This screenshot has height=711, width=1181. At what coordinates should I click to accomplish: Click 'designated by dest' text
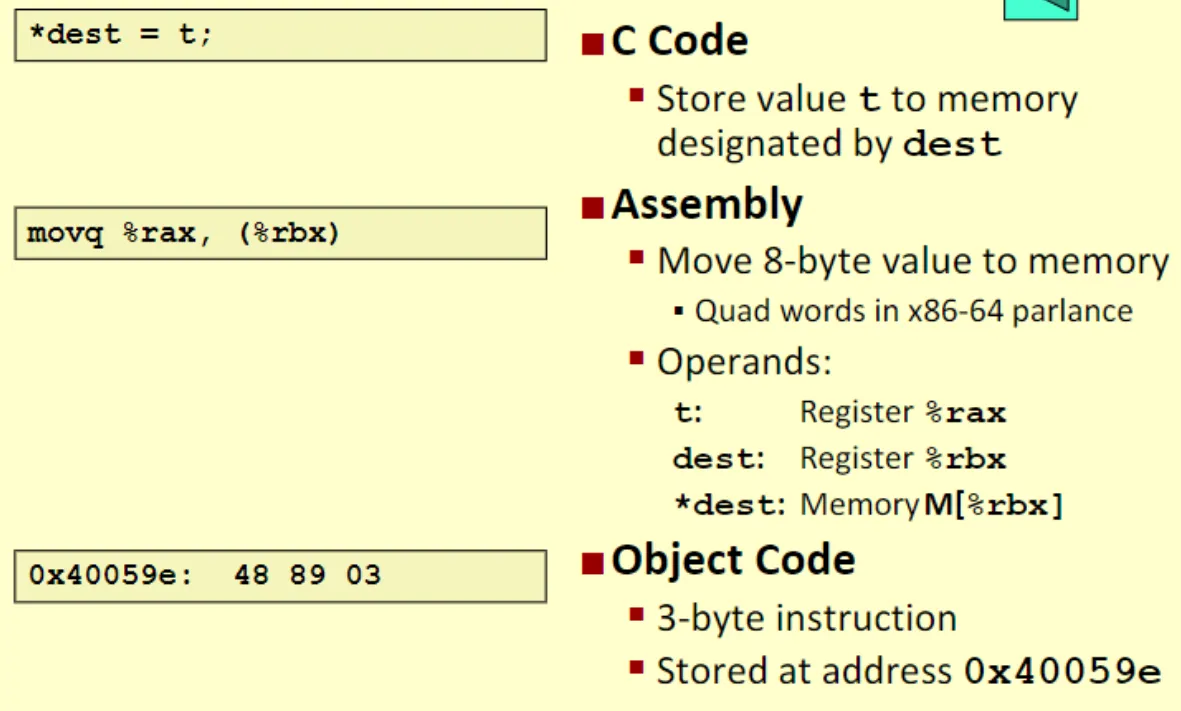829,144
